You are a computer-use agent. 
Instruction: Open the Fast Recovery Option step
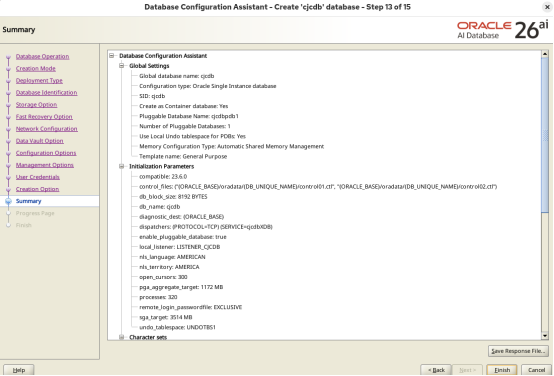click(x=44, y=117)
